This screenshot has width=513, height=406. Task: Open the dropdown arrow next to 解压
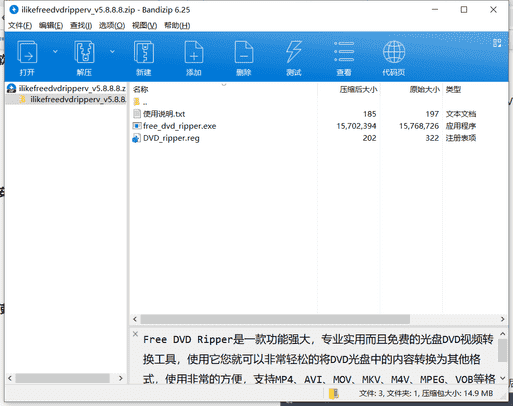point(112,51)
